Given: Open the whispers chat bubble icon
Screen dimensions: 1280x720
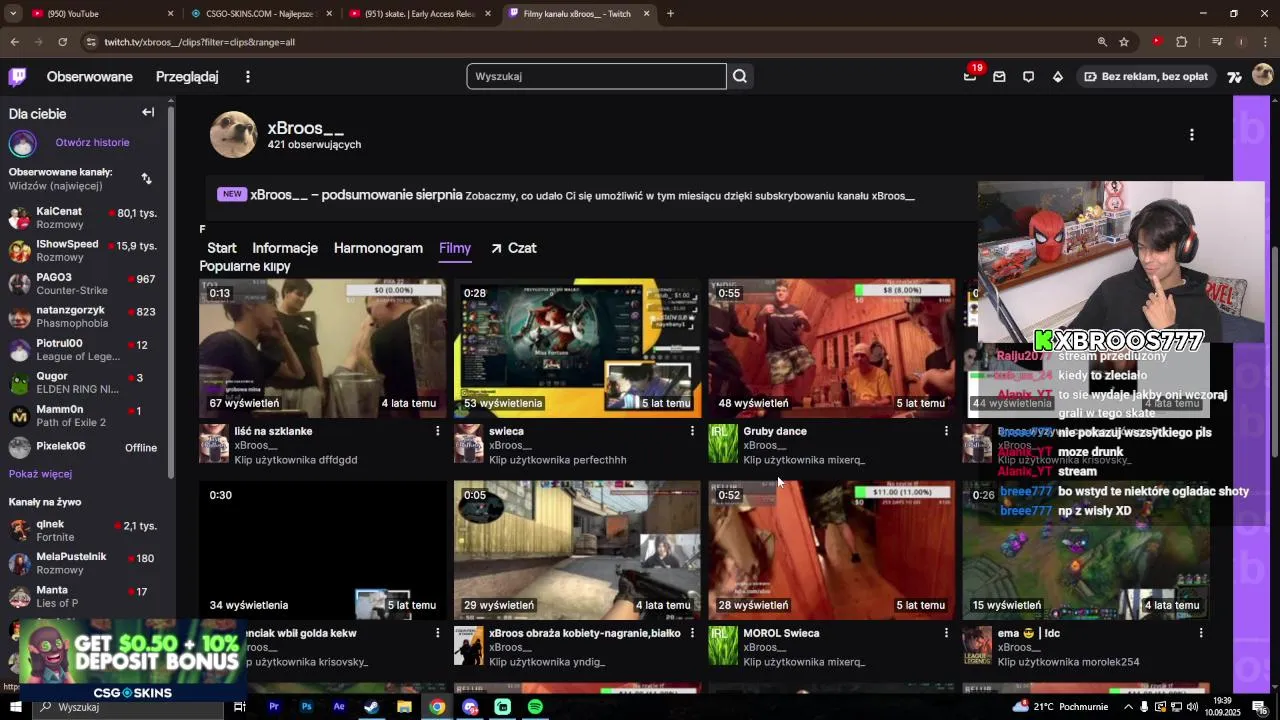Looking at the screenshot, I should coord(1028,76).
